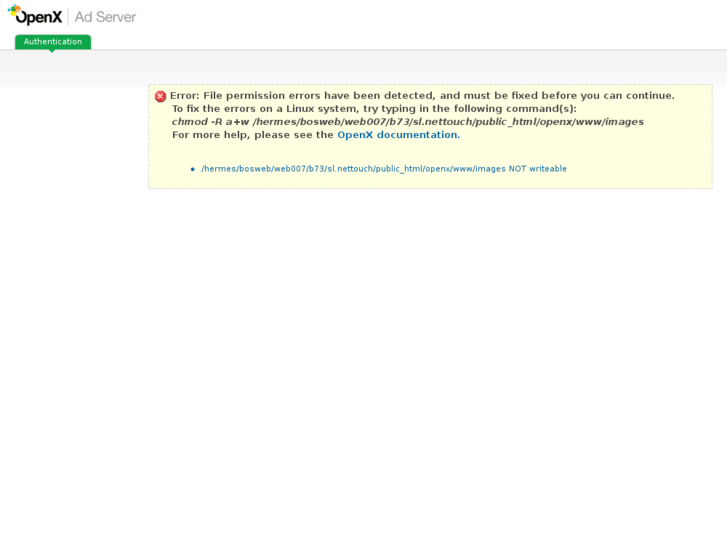Open the OpenX documentation link
The image size is (727, 545).
click(x=398, y=135)
